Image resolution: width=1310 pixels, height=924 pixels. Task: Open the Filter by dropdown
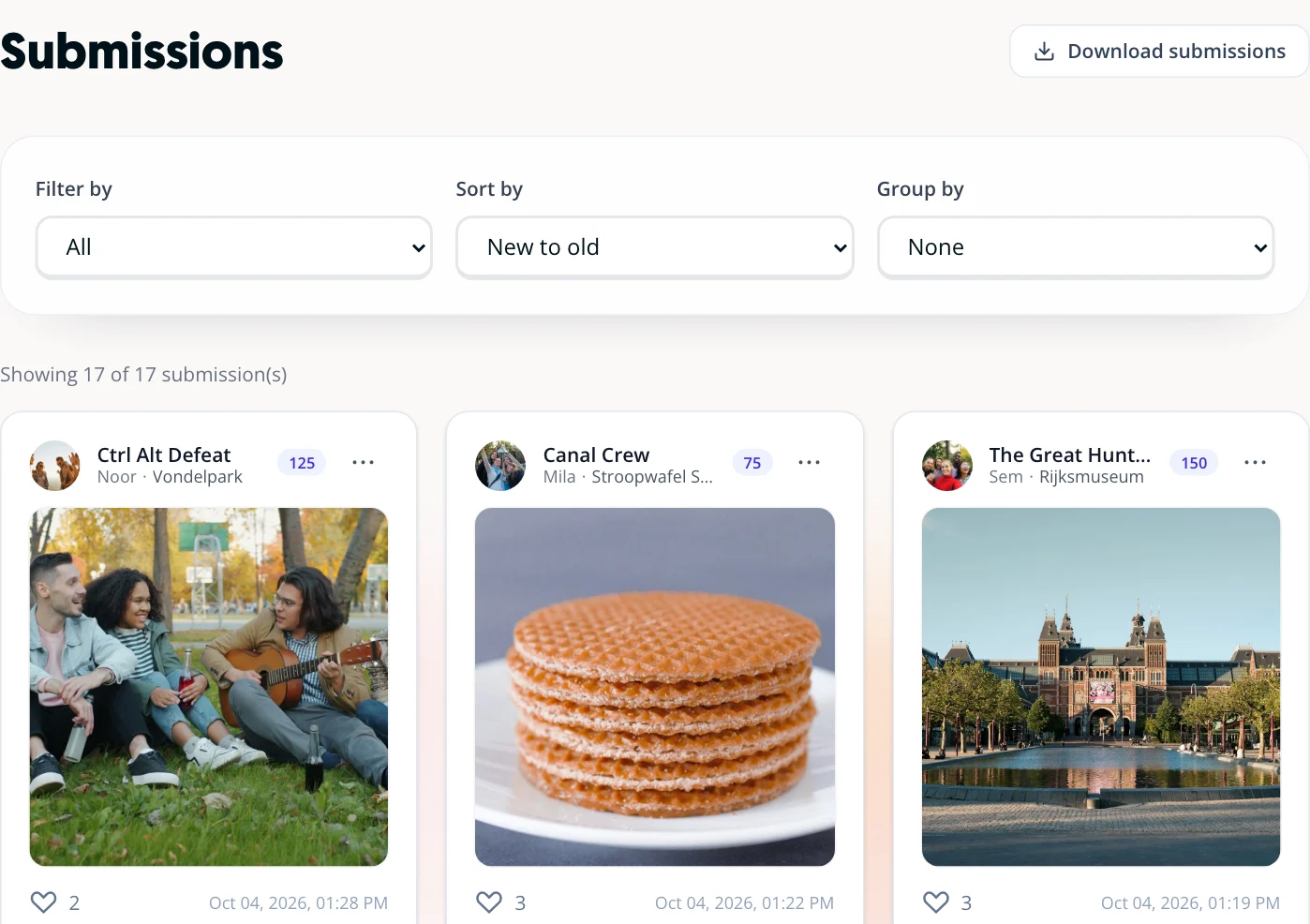[x=233, y=247]
